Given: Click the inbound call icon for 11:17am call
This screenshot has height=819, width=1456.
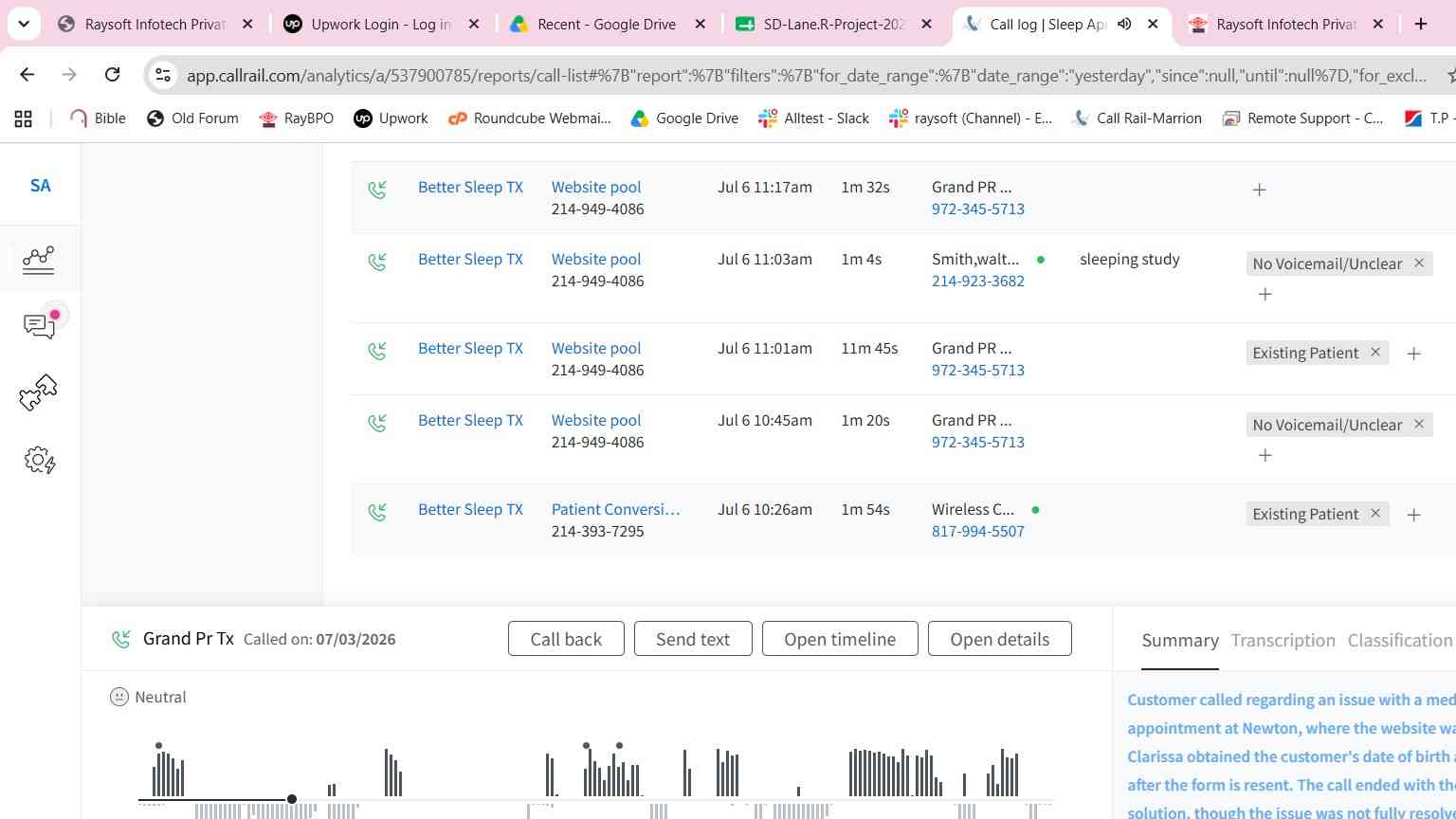Looking at the screenshot, I should coord(377,190).
